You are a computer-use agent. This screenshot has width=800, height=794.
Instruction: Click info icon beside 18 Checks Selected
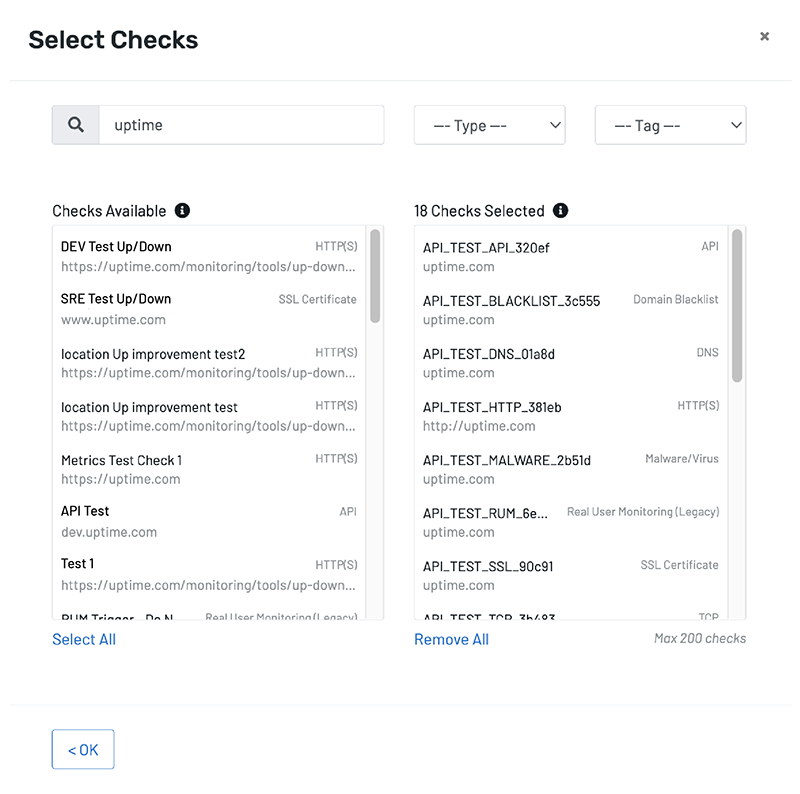click(560, 210)
